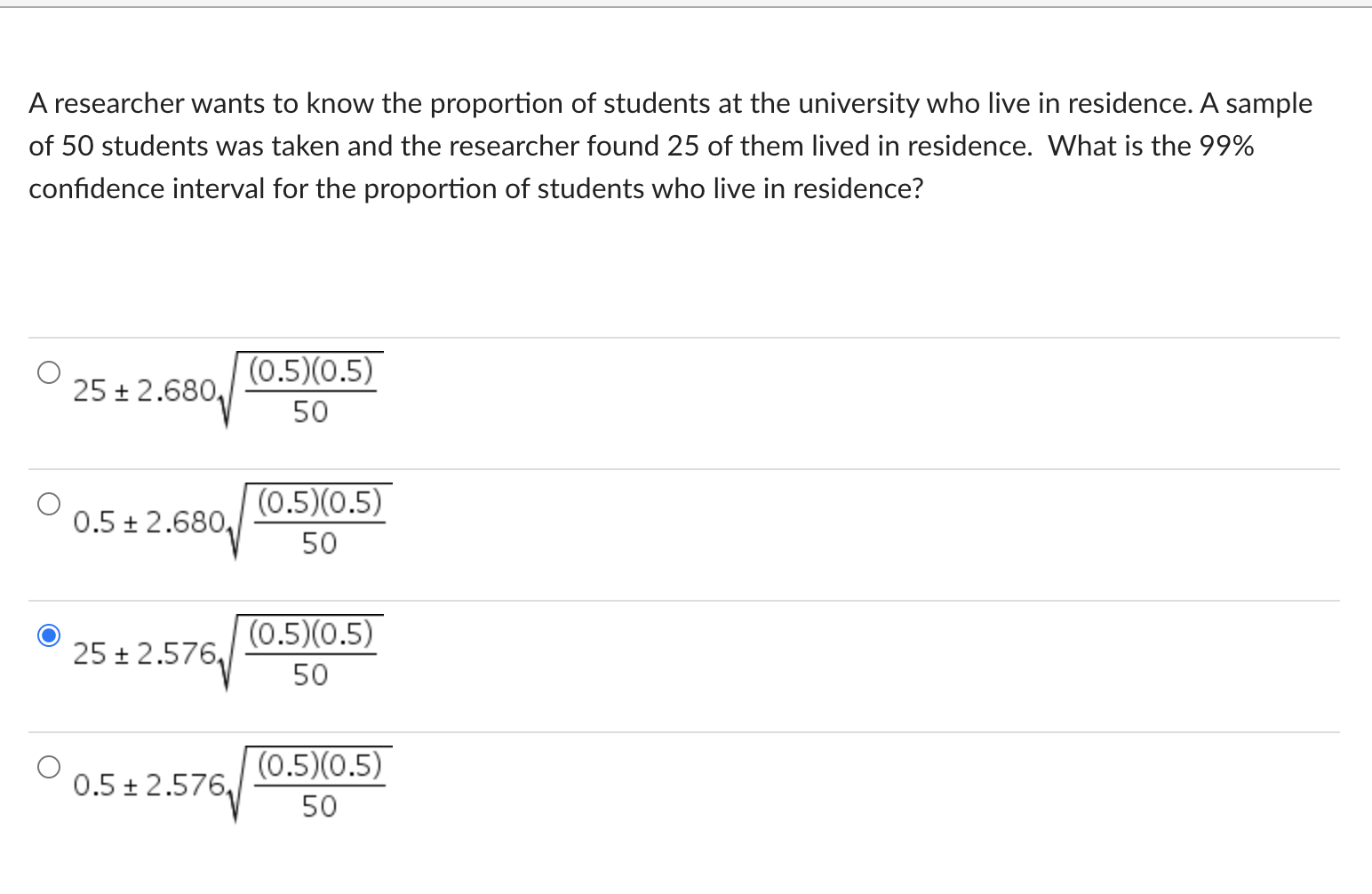This screenshot has width=1372, height=894.
Task: Click the 25 ± 2.680 formula label
Action: coord(227,390)
